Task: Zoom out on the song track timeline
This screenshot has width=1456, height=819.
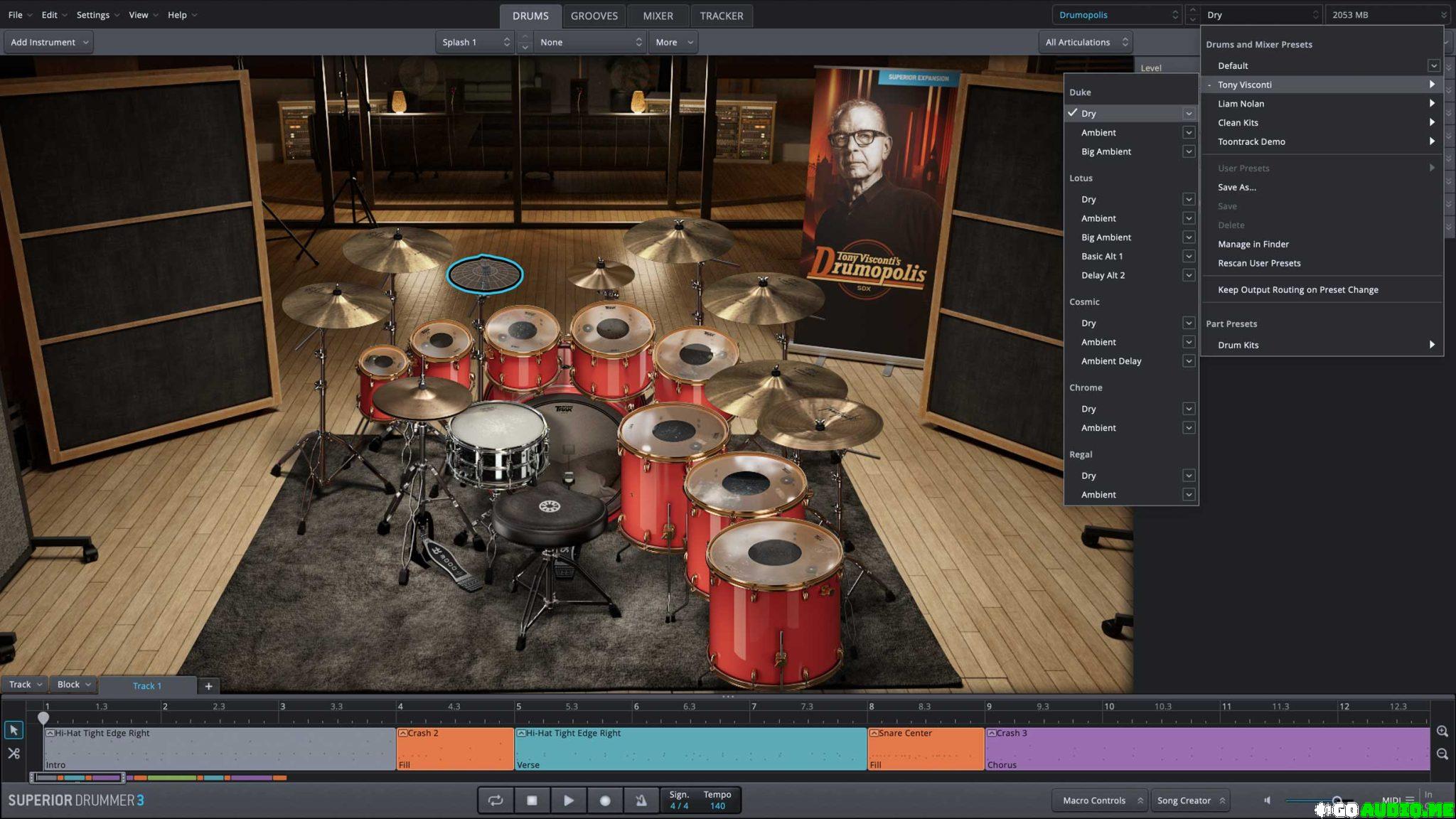Action: (1442, 754)
